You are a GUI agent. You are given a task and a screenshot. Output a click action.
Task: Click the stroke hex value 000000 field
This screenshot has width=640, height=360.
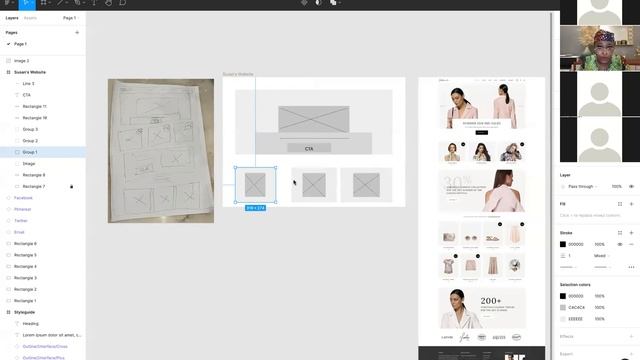click(576, 244)
